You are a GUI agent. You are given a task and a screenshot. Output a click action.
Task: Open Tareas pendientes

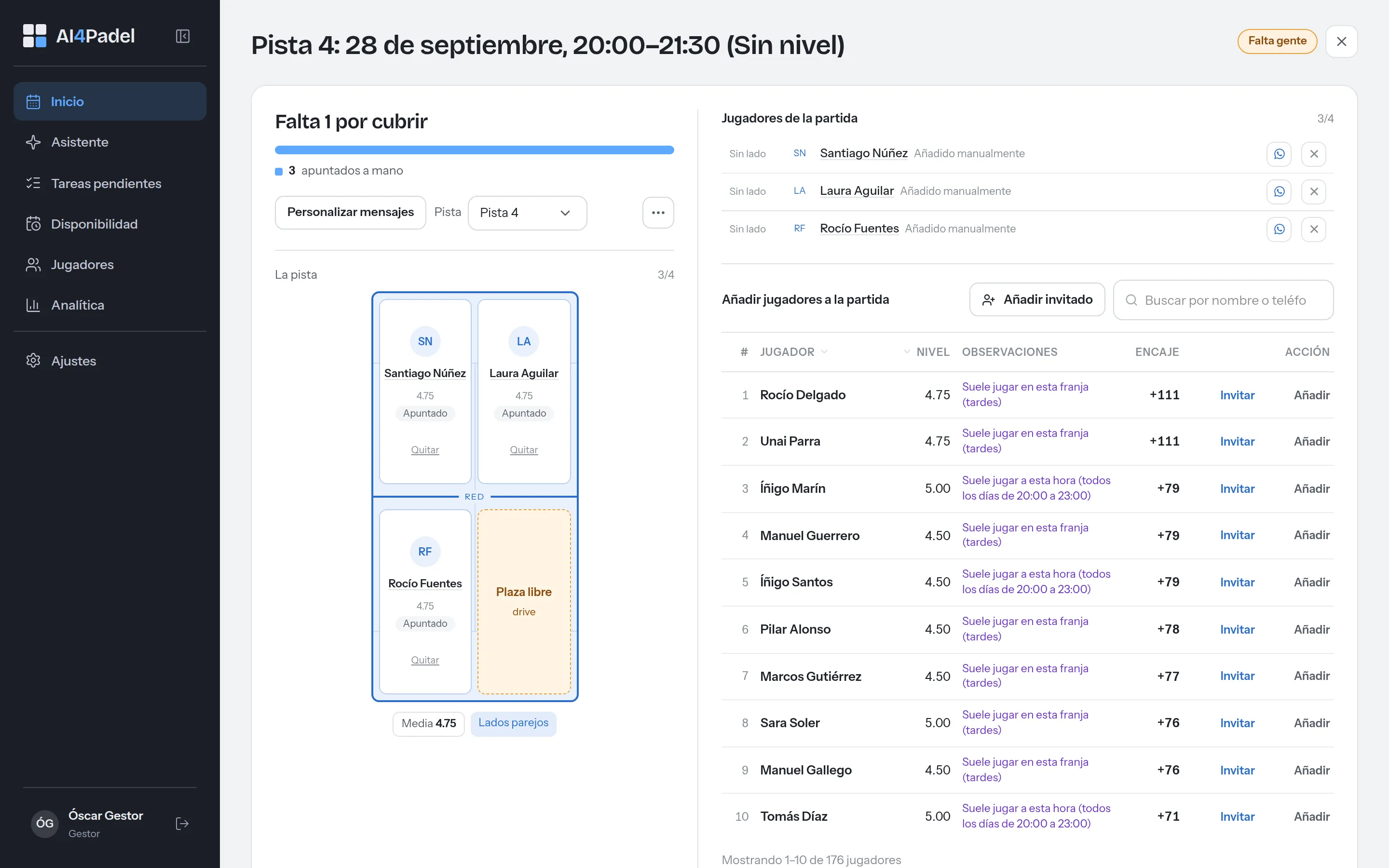[x=109, y=183]
